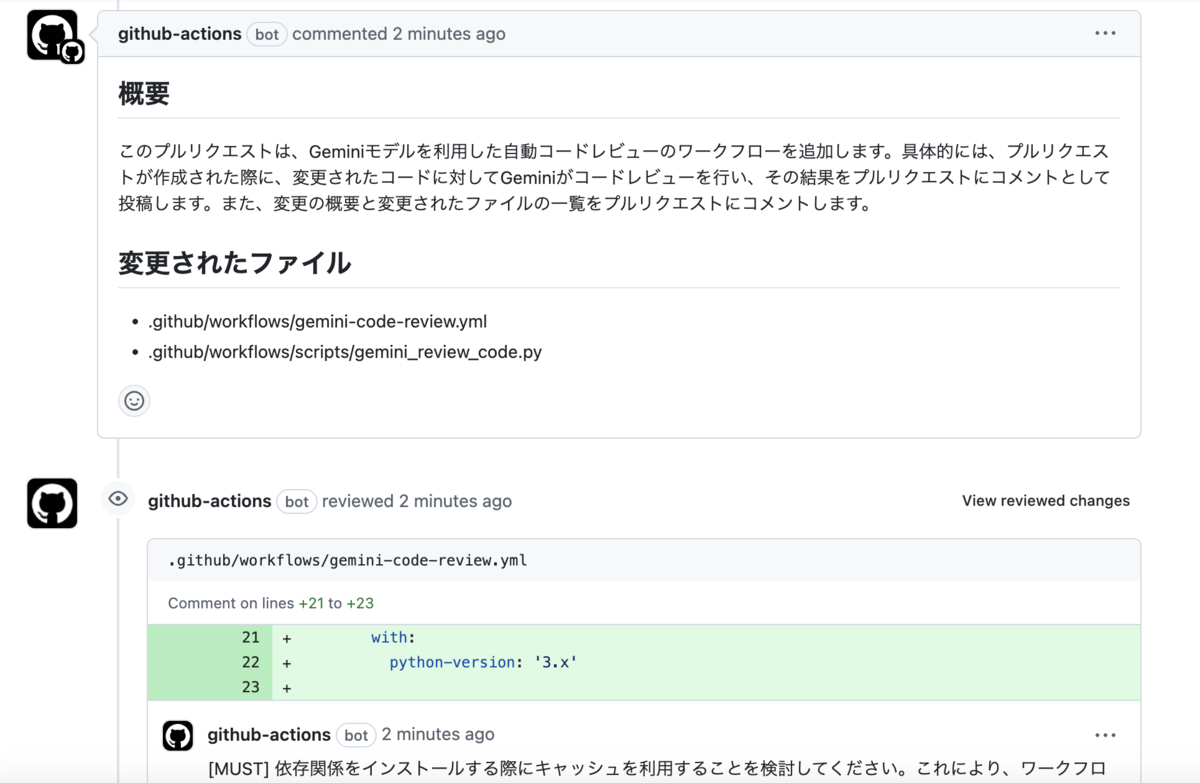Open gemini-code-review.yml file path header
1200x783 pixels.
(x=347, y=560)
